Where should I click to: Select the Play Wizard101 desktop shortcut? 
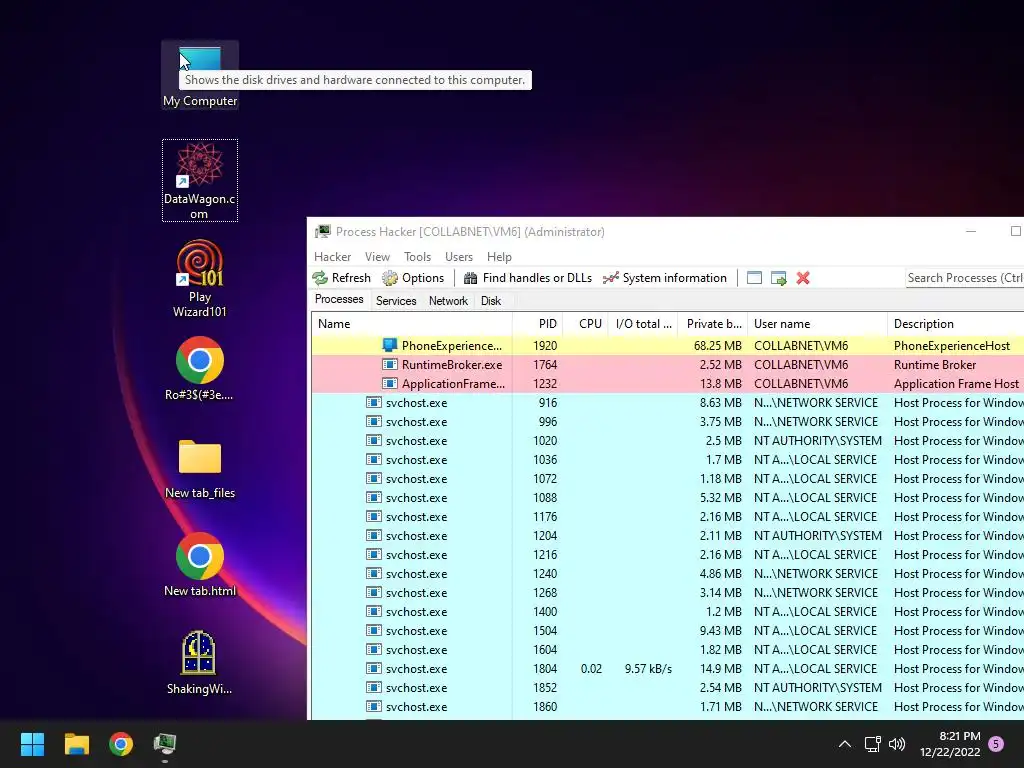click(x=200, y=279)
